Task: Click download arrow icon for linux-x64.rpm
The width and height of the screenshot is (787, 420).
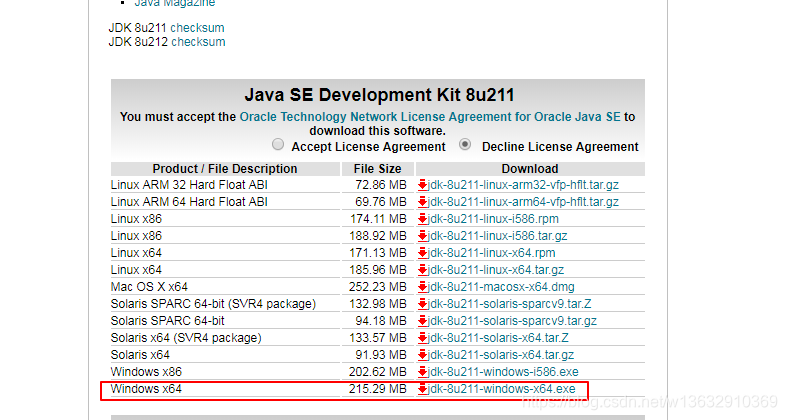Action: (x=423, y=253)
